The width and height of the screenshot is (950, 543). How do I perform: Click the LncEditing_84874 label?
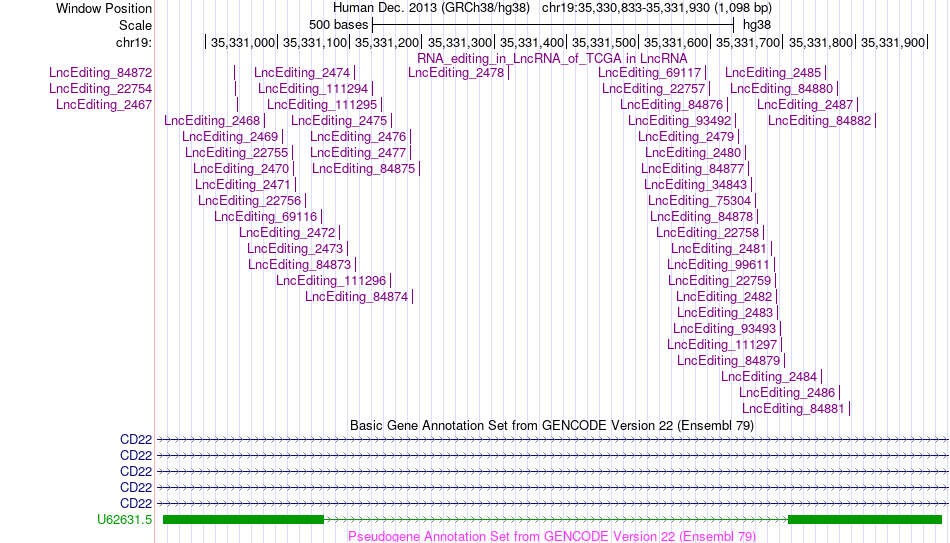coord(356,296)
